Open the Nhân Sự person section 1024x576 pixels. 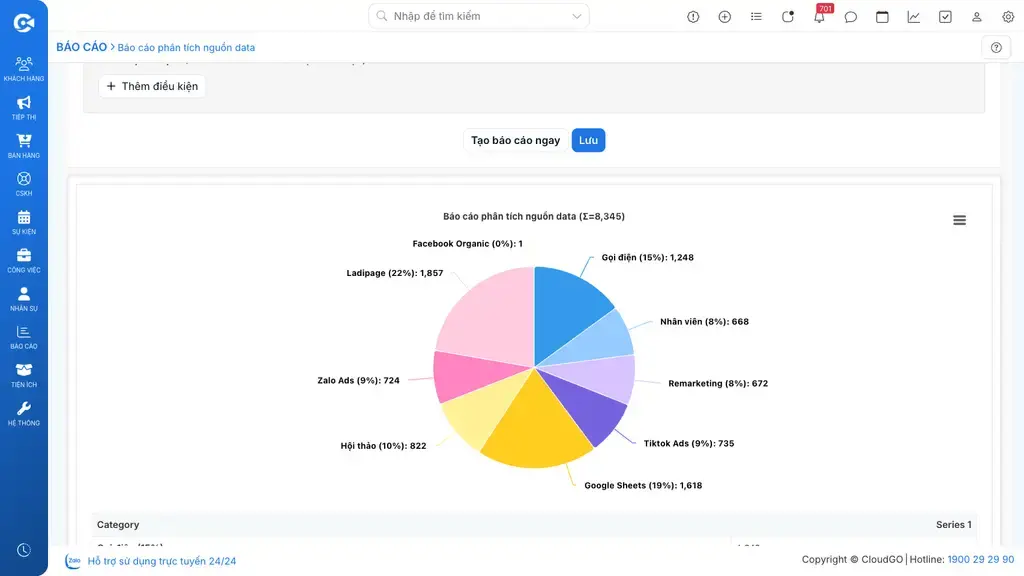point(24,299)
